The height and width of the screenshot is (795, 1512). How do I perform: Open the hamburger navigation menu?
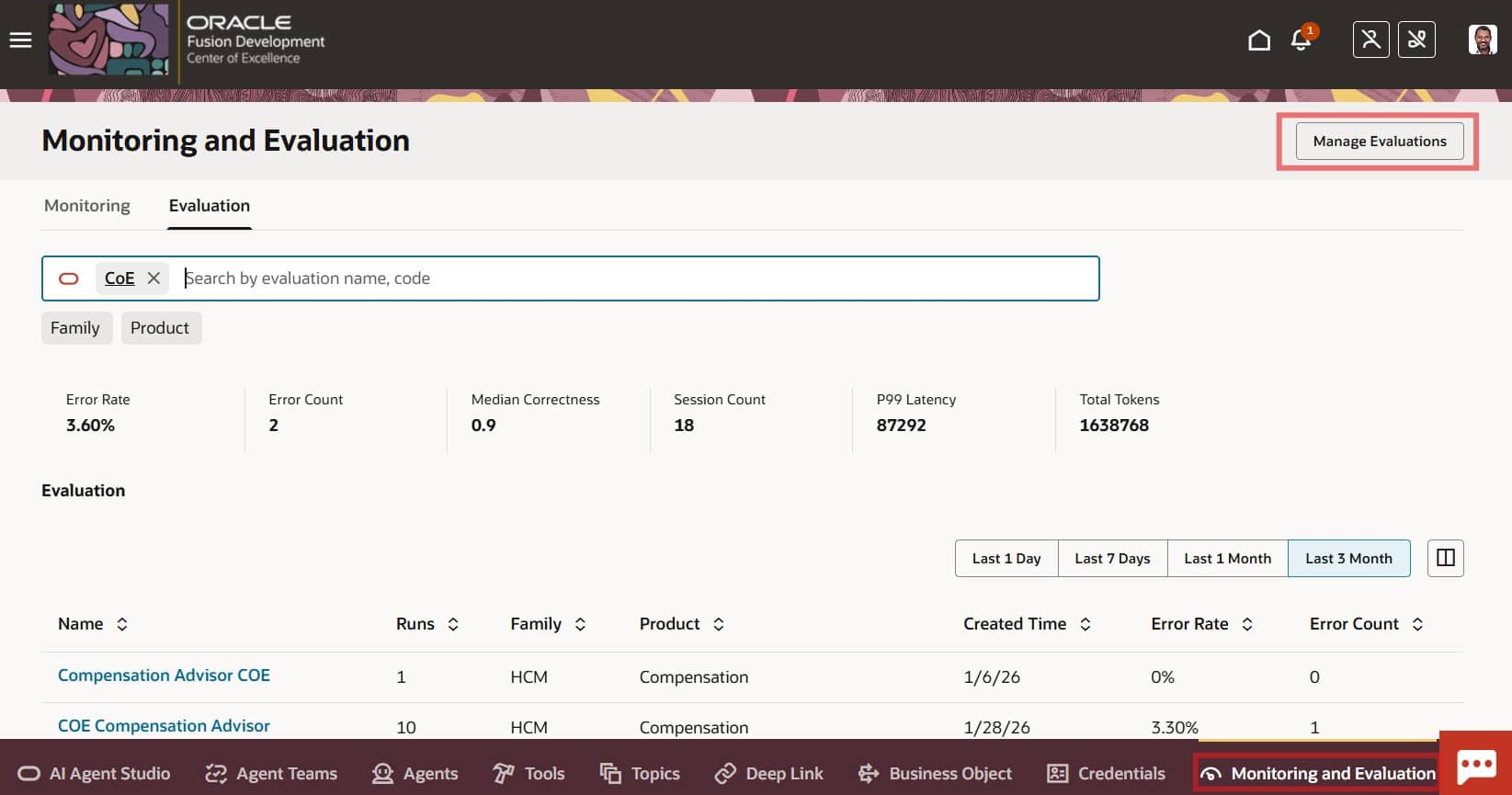pyautogui.click(x=20, y=40)
